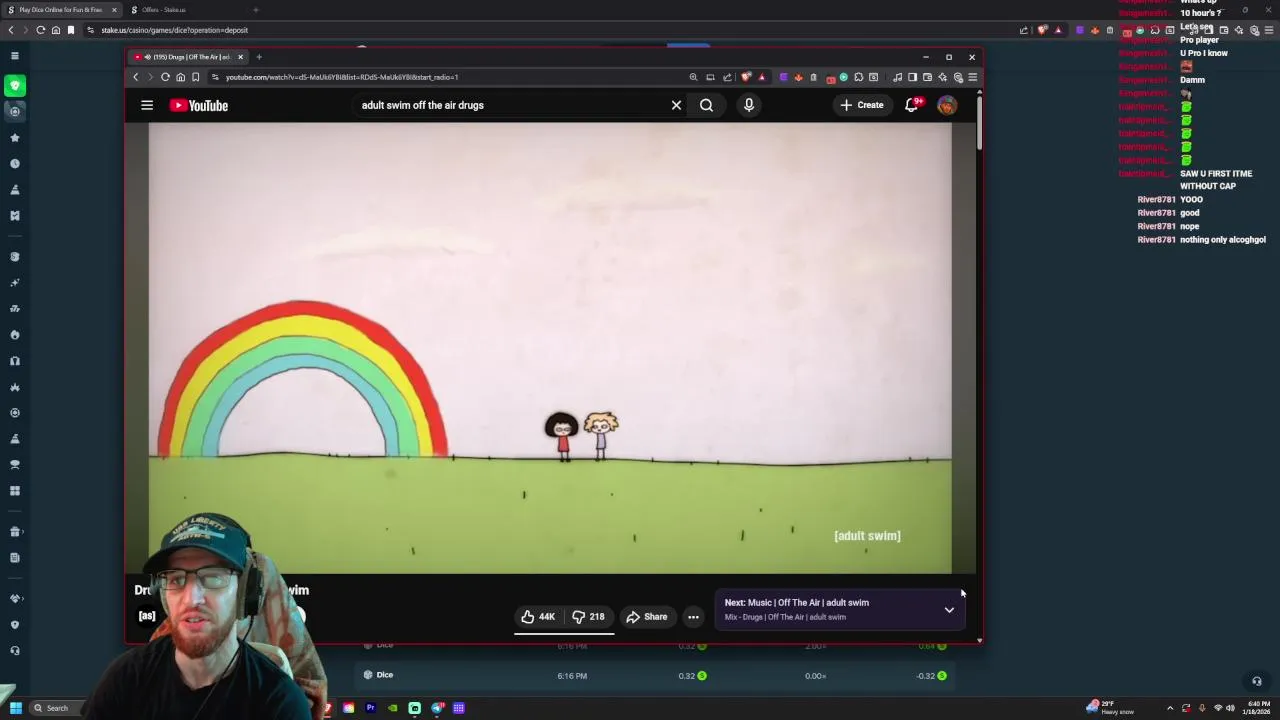Dislike the video showing 218
The image size is (1280, 720).
(x=588, y=617)
